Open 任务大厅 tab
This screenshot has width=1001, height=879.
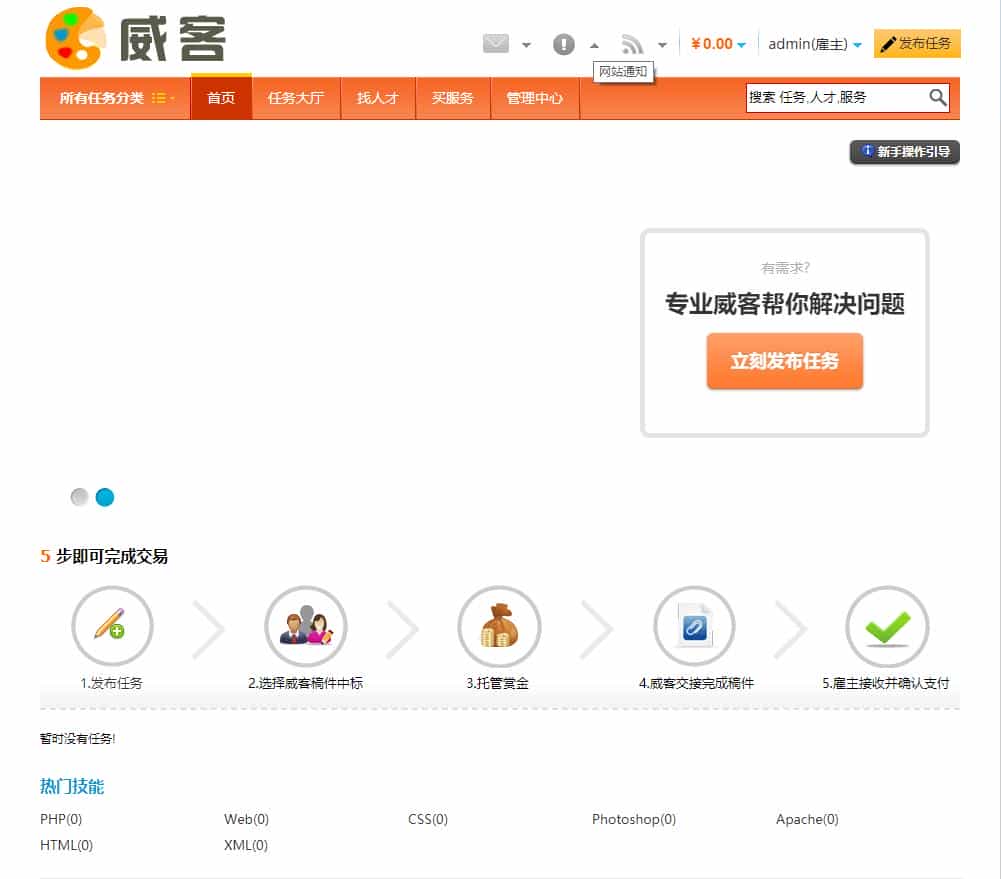(x=296, y=98)
